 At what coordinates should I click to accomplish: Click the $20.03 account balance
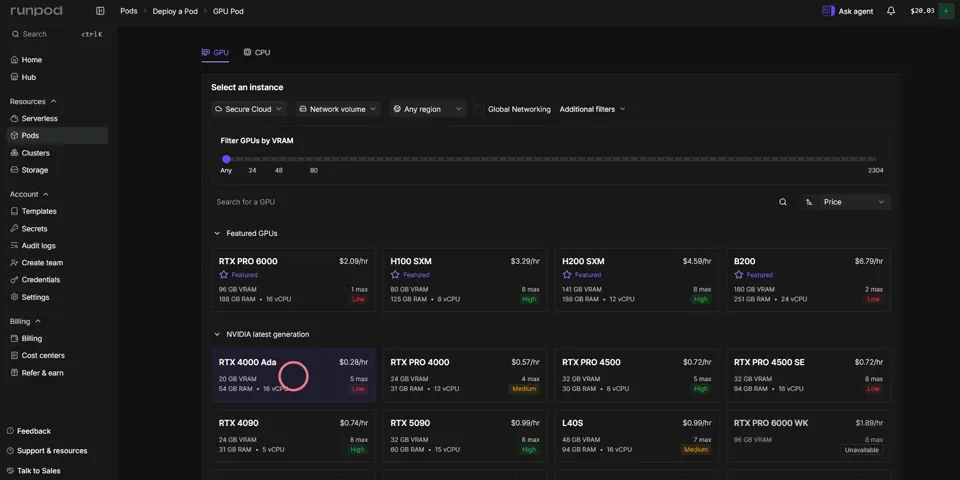(922, 11)
